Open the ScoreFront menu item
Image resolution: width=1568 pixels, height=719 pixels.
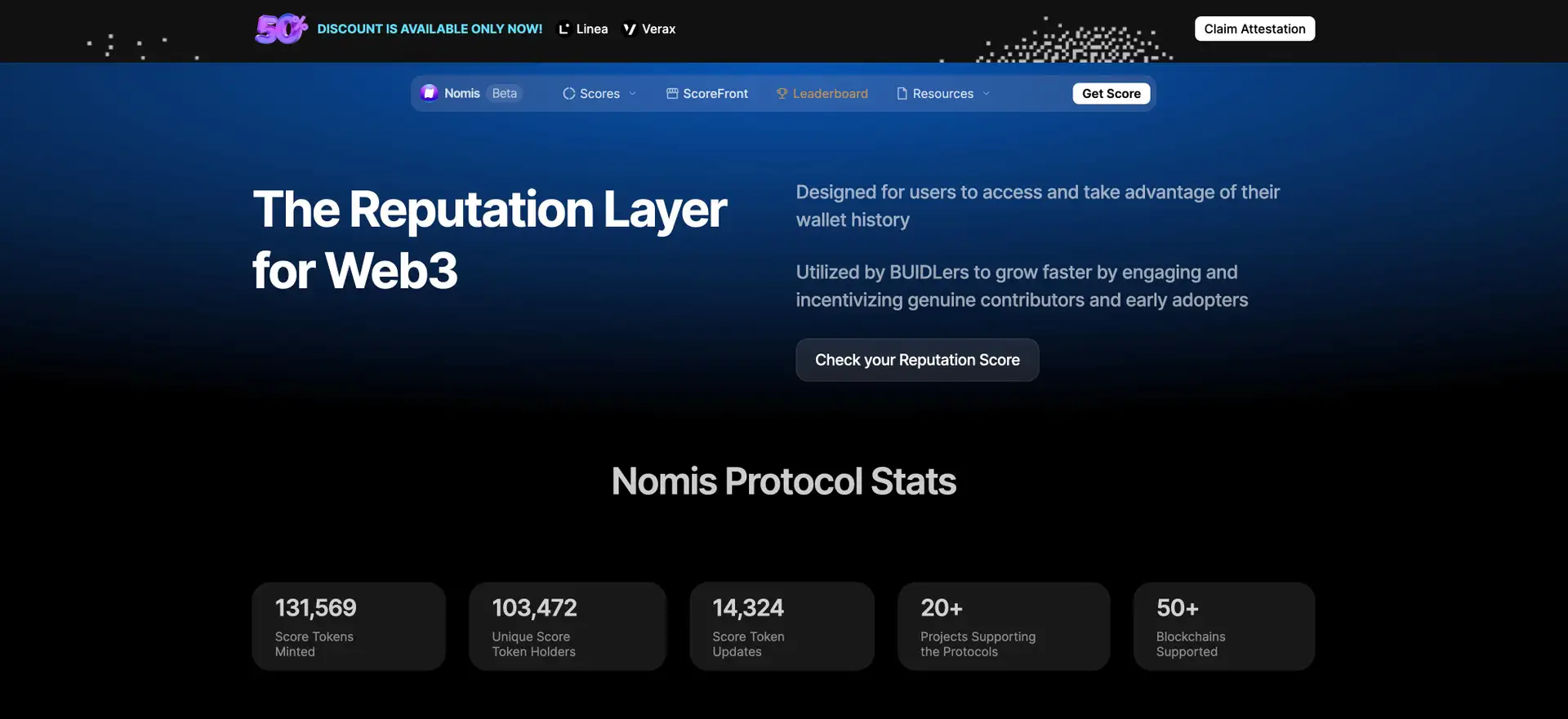pyautogui.click(x=715, y=94)
